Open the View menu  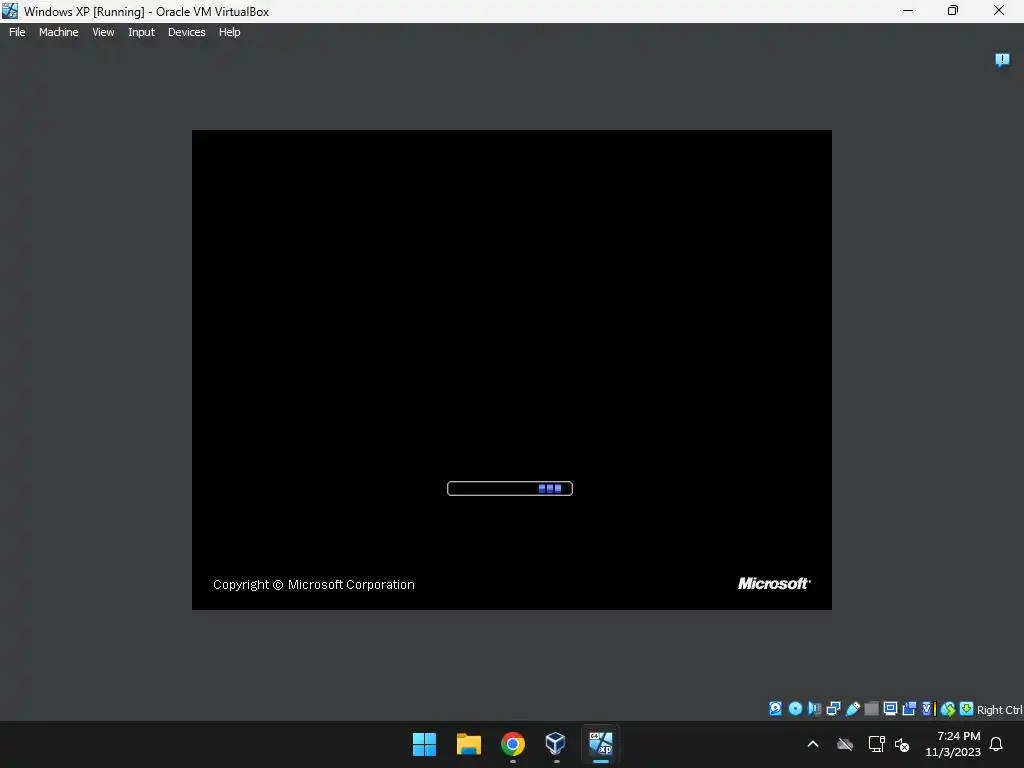(x=103, y=32)
